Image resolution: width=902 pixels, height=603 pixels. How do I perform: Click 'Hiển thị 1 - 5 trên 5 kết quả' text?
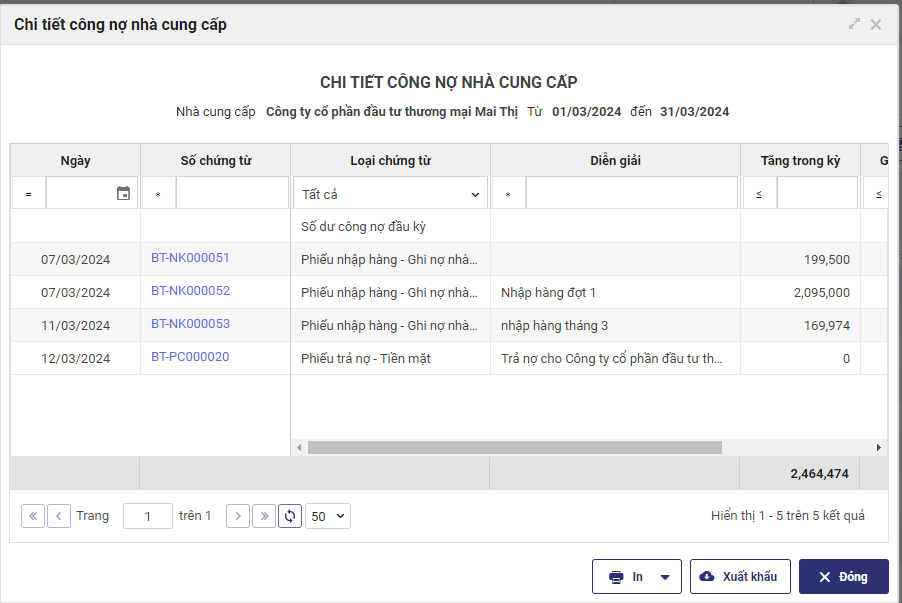(788, 516)
